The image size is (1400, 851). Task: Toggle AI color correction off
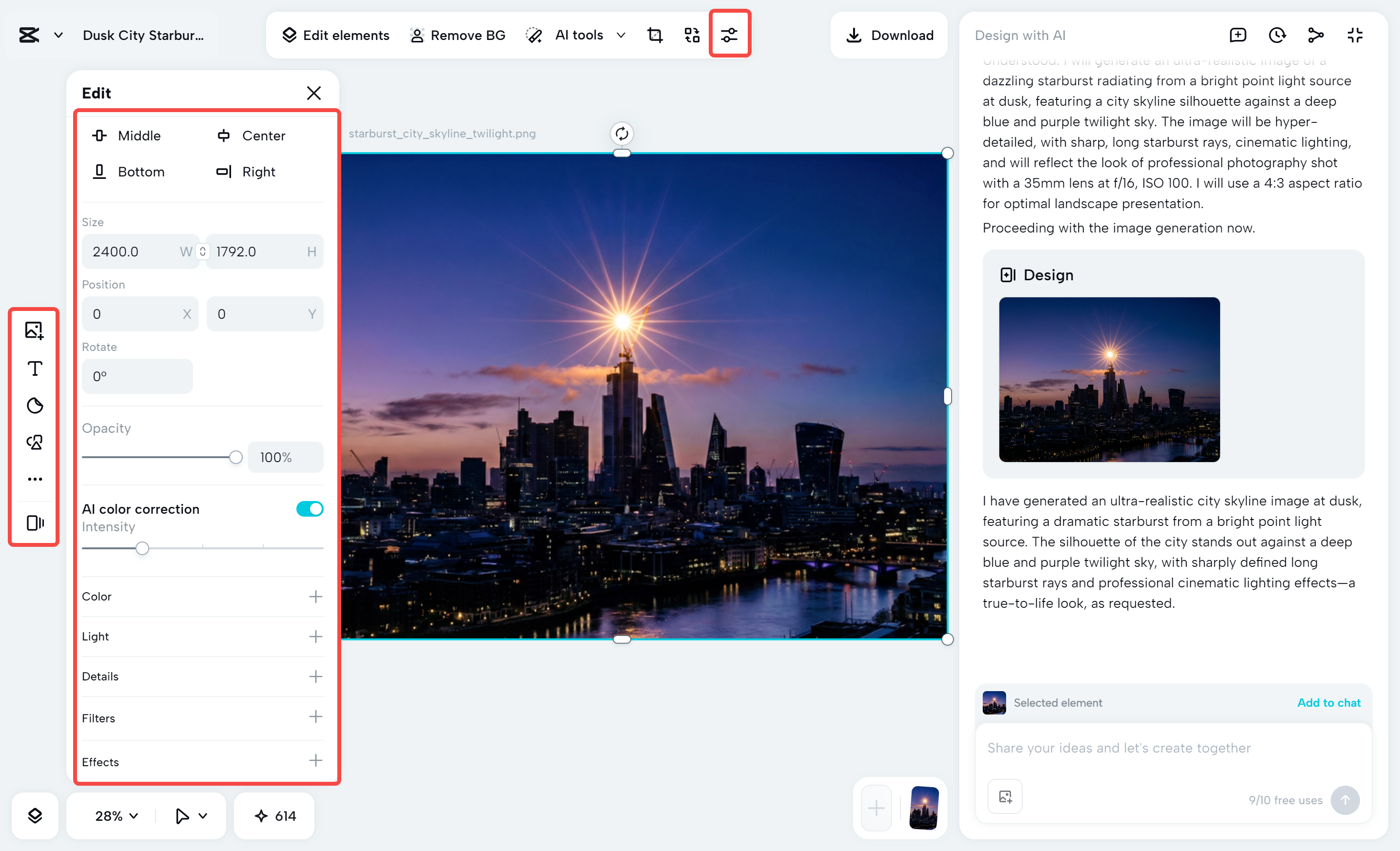pos(310,508)
